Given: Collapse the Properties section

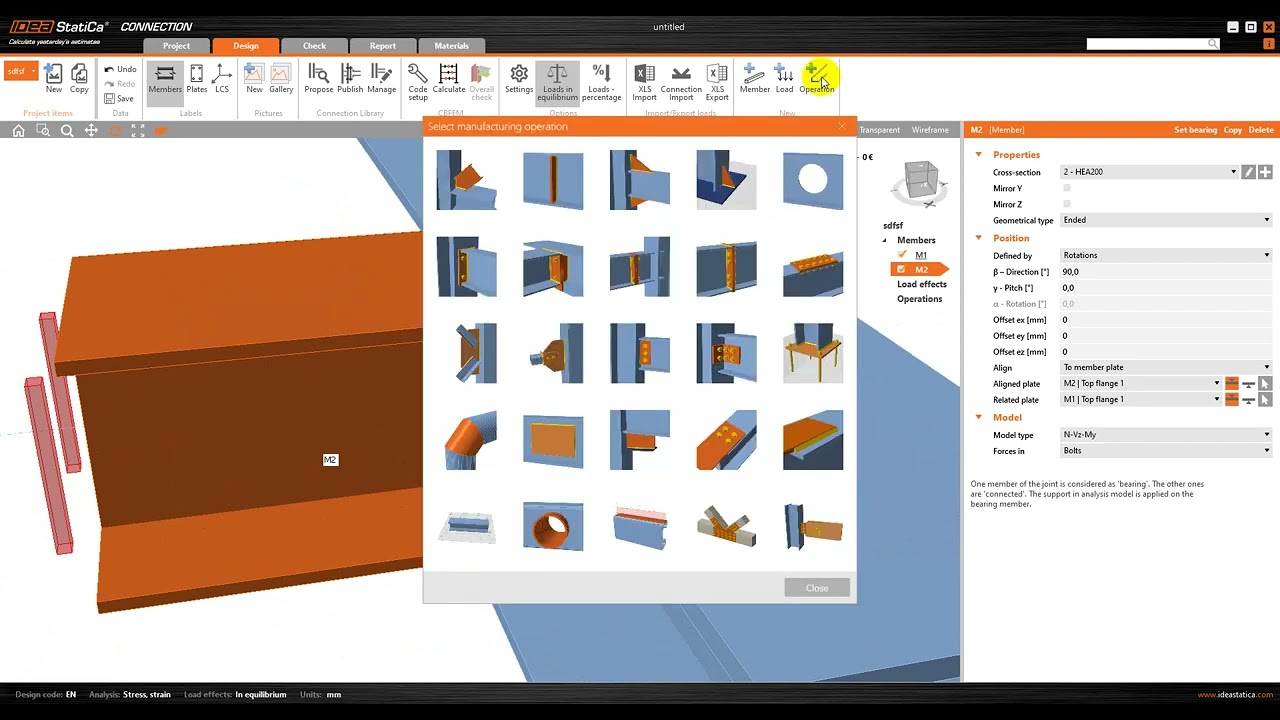Looking at the screenshot, I should point(979,155).
